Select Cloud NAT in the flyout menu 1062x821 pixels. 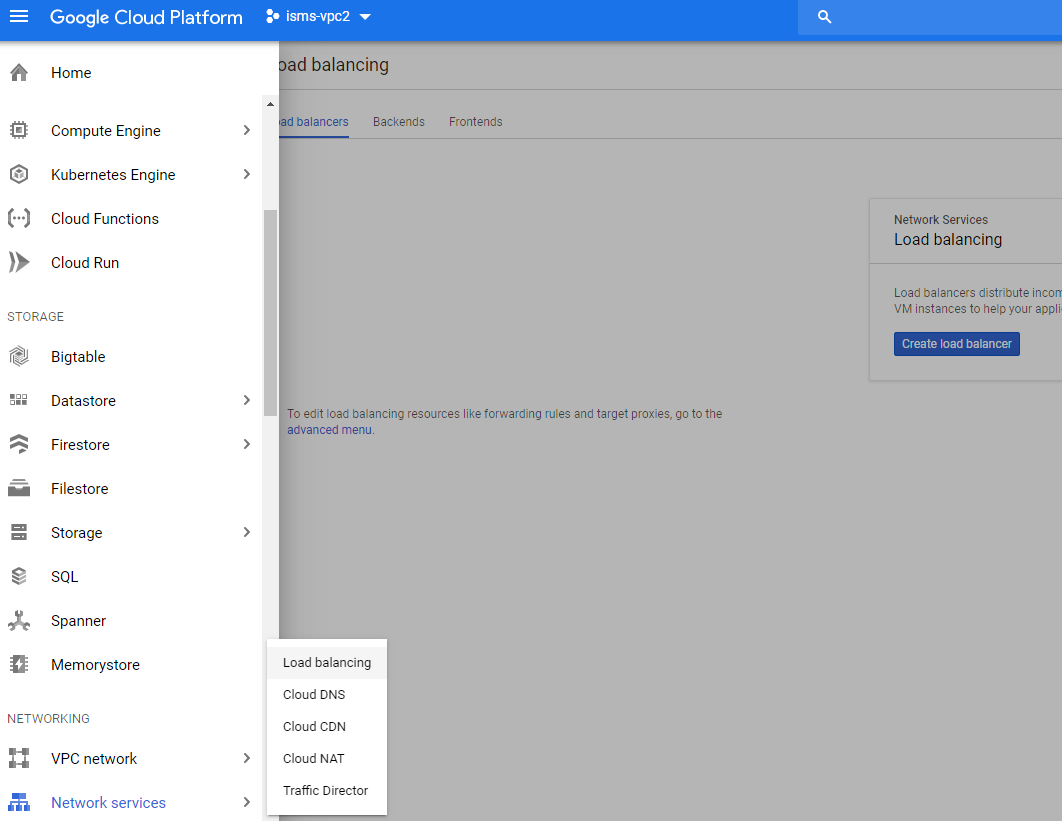pyautogui.click(x=327, y=758)
